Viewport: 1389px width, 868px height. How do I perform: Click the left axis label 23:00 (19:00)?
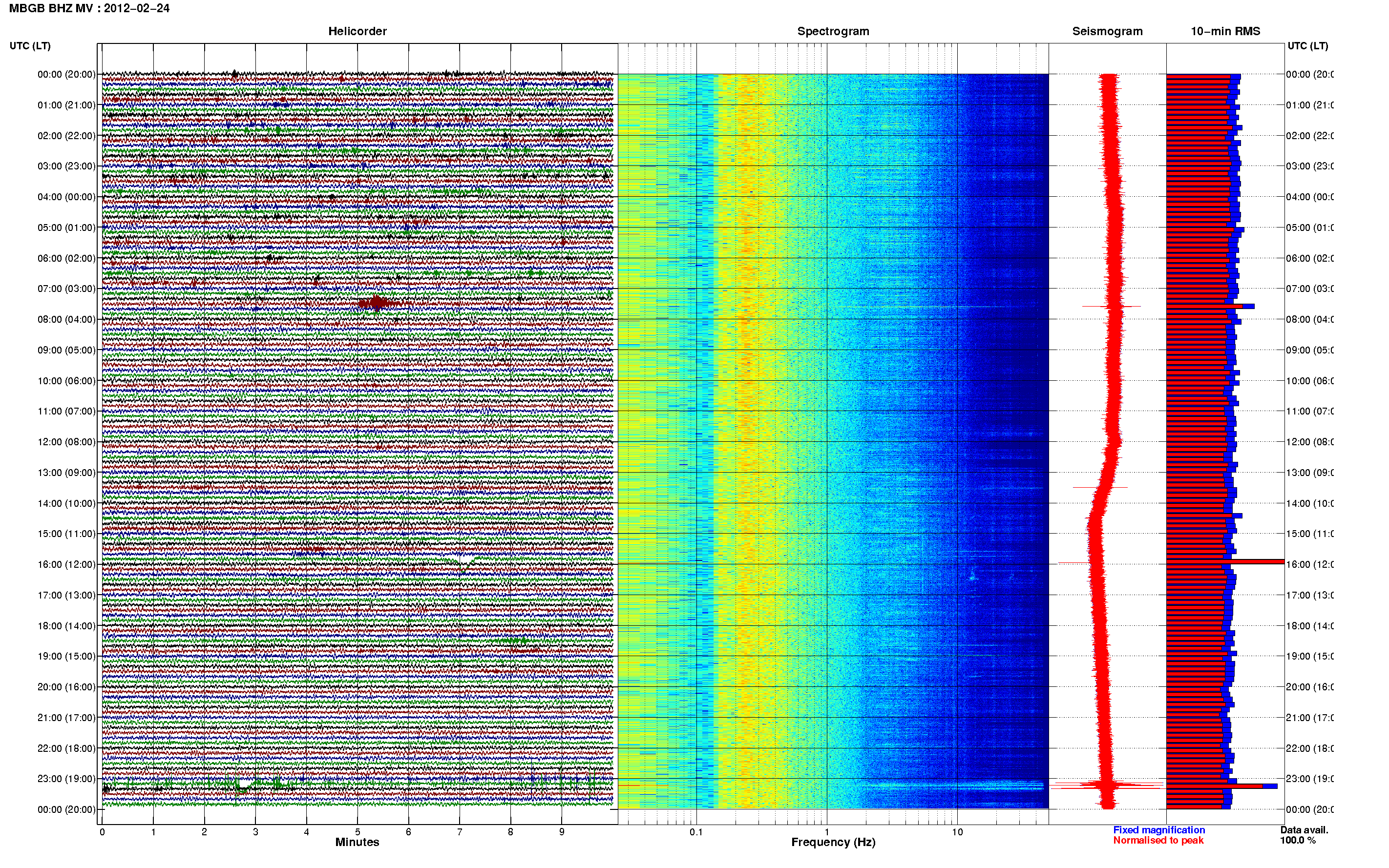(x=66, y=779)
